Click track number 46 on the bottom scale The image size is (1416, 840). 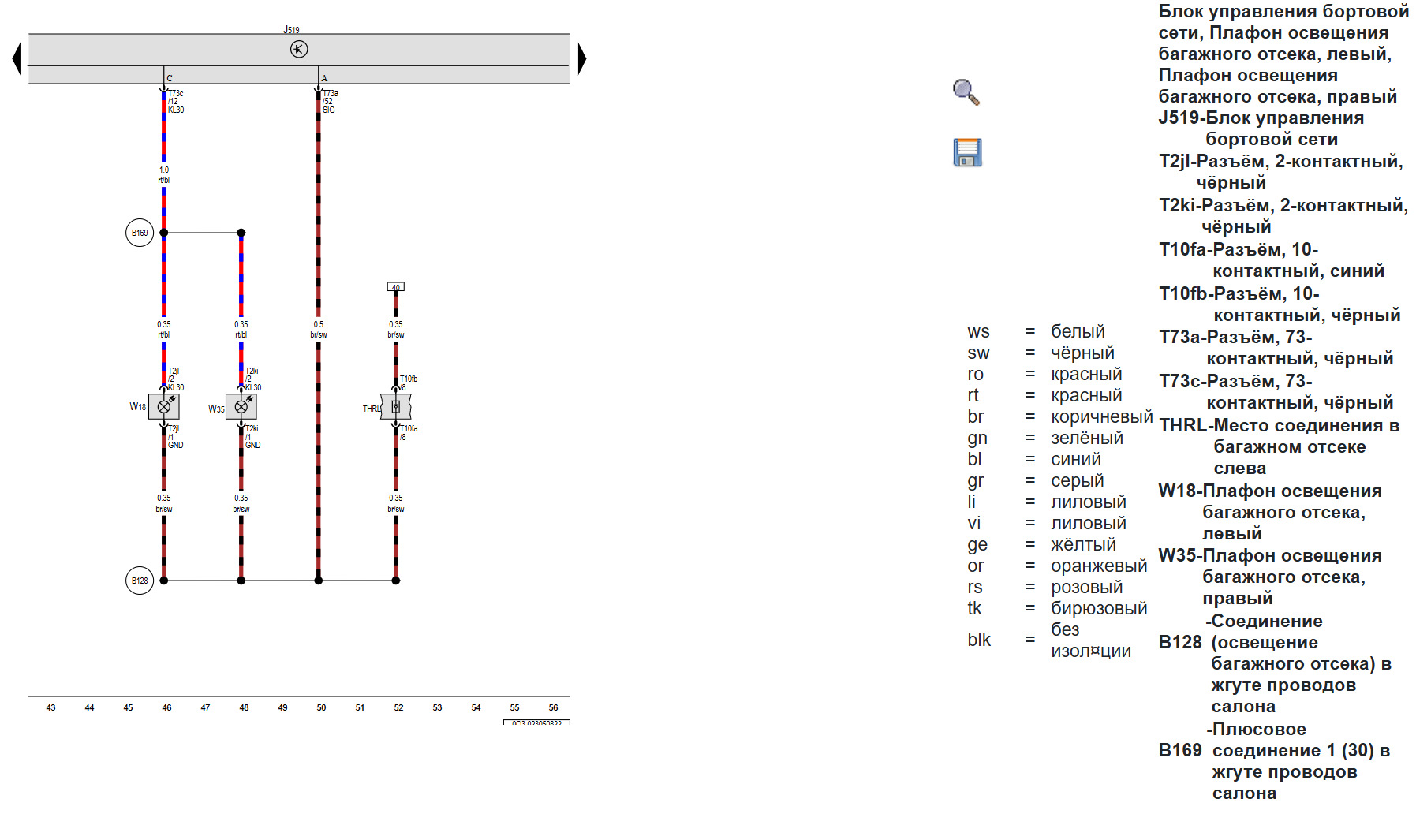tap(166, 707)
